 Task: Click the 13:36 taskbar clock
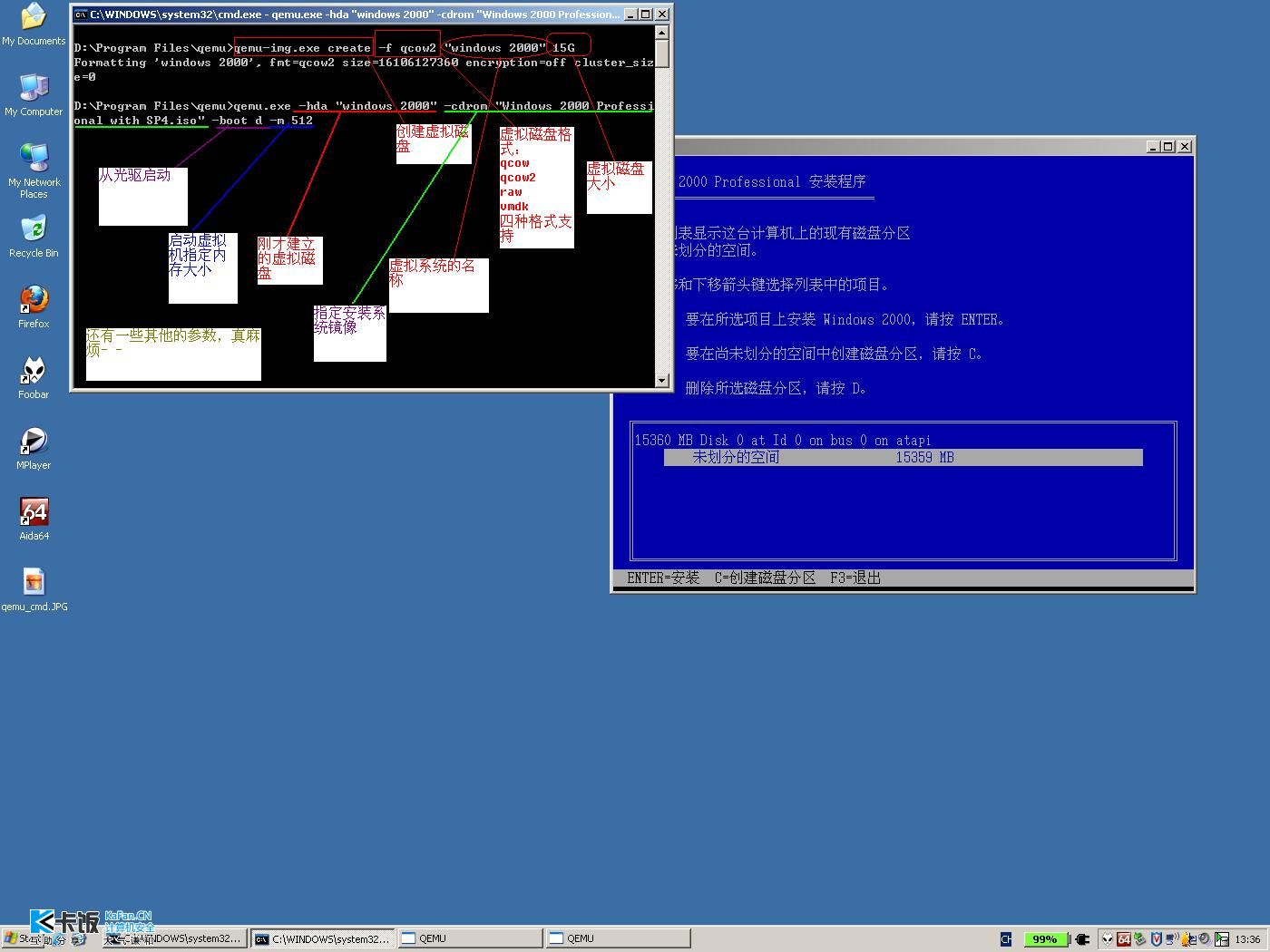point(1247,939)
